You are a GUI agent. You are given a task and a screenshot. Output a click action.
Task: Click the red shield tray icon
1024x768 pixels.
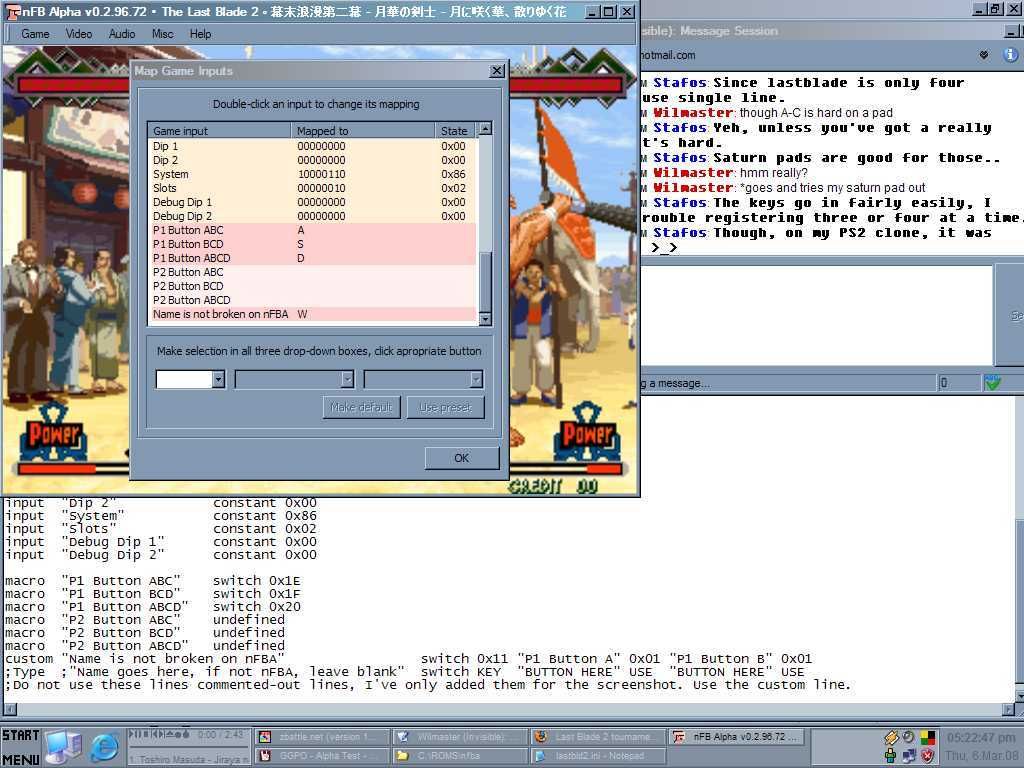[x=927, y=756]
